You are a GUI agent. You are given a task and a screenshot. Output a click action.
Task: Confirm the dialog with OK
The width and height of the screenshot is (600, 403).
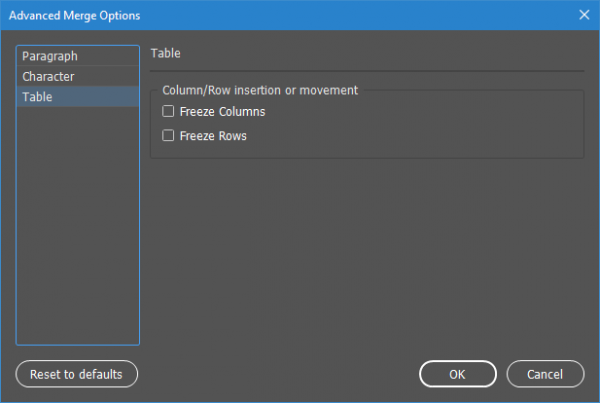(x=457, y=374)
